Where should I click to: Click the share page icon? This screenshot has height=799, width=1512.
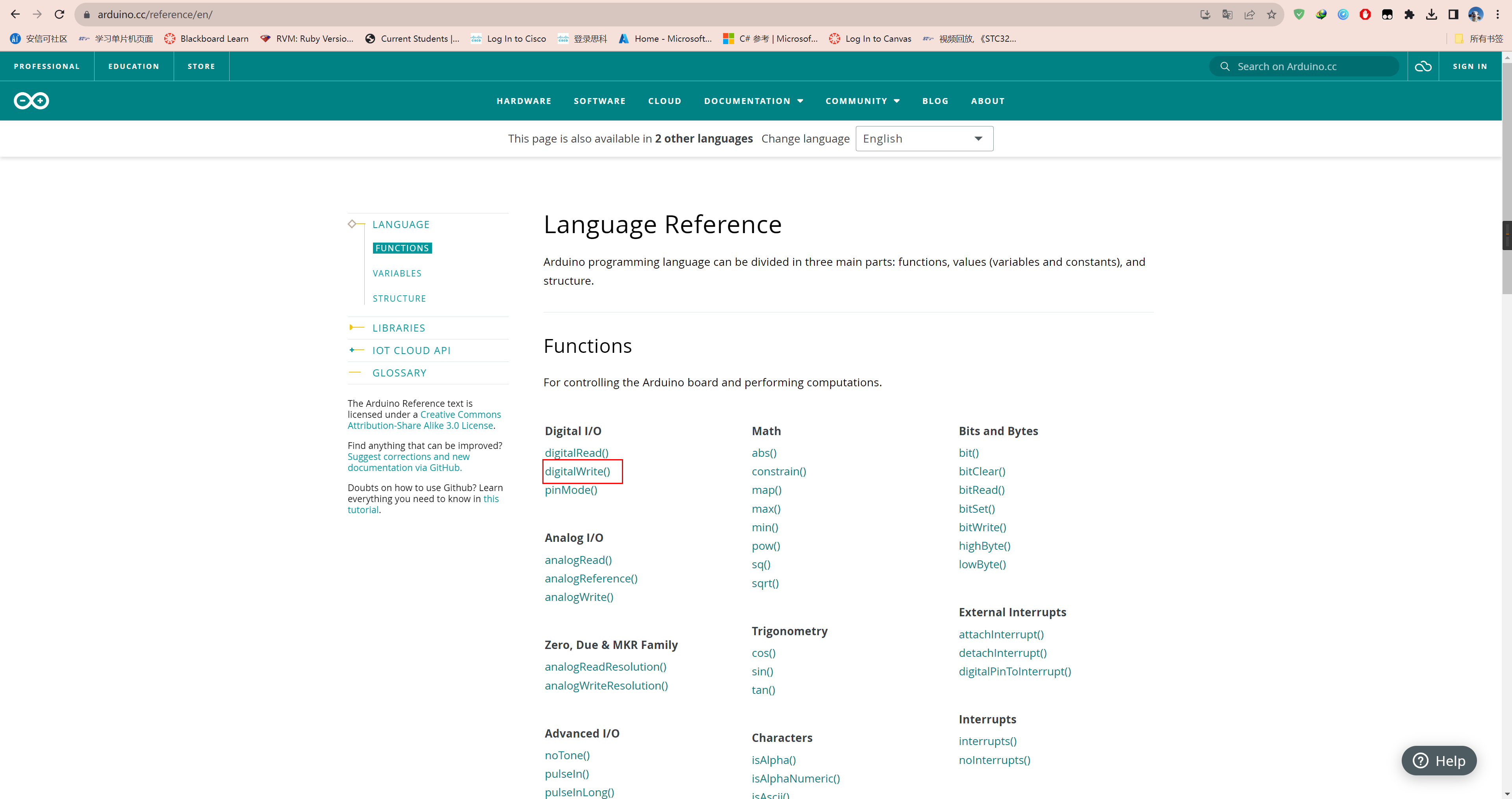(x=1250, y=15)
